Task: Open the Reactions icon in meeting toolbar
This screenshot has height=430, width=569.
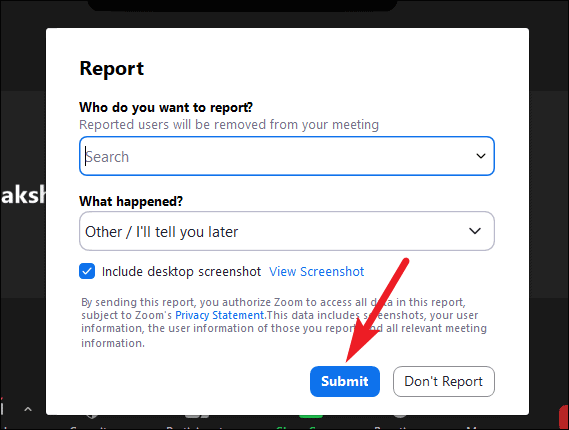Action: (400, 417)
